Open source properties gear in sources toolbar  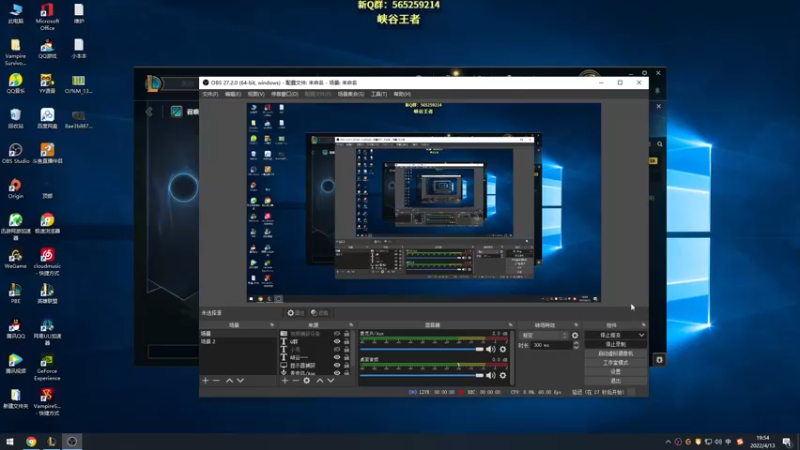coord(307,381)
